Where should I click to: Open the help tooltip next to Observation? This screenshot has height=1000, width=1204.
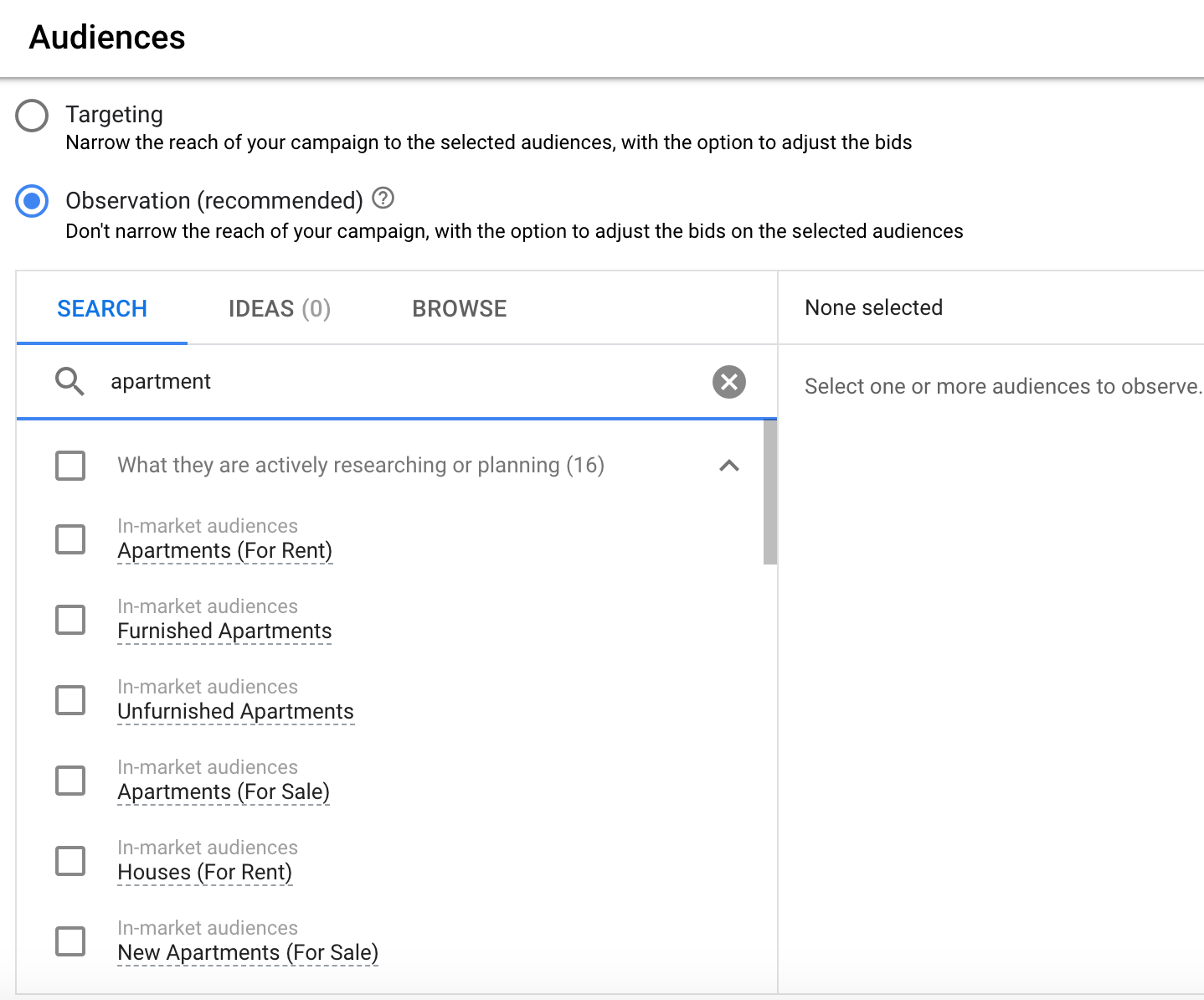tap(383, 198)
